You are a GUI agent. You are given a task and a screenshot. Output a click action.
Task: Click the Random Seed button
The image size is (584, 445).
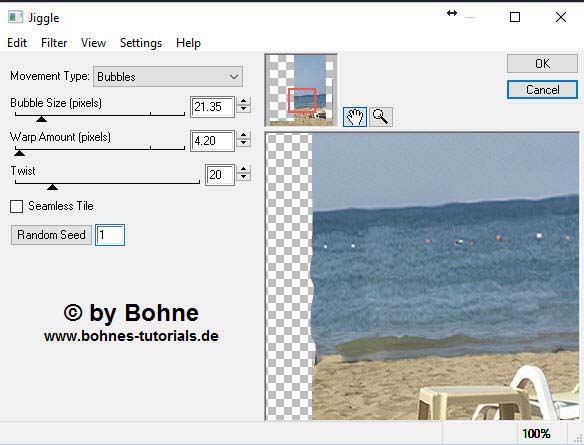pyautogui.click(x=51, y=235)
